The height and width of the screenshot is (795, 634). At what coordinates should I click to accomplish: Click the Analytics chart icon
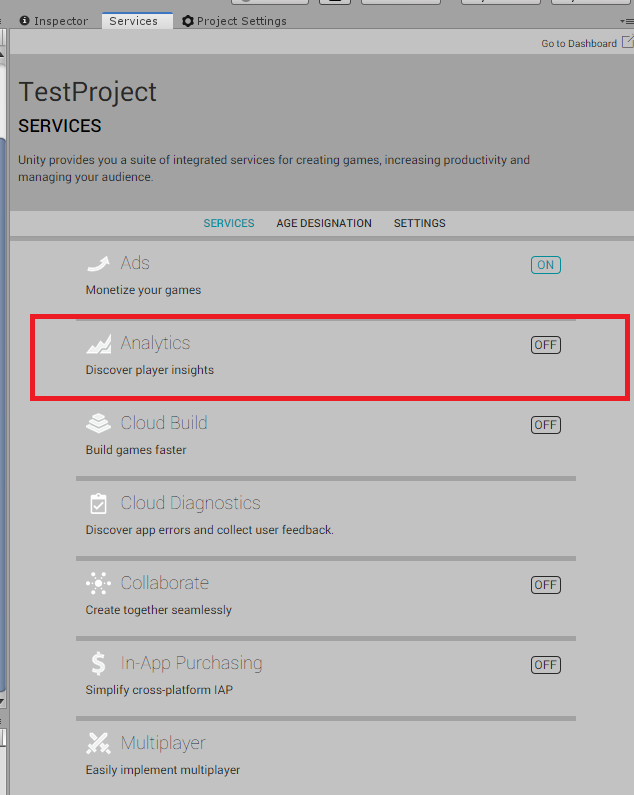[98, 344]
